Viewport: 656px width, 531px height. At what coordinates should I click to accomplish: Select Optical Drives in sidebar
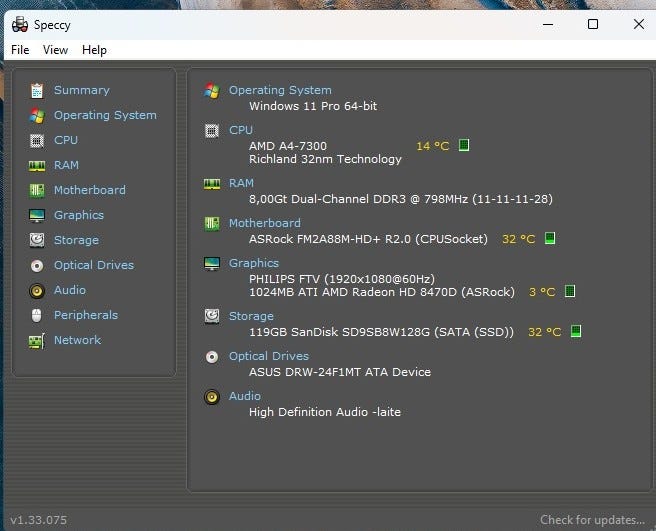(94, 265)
